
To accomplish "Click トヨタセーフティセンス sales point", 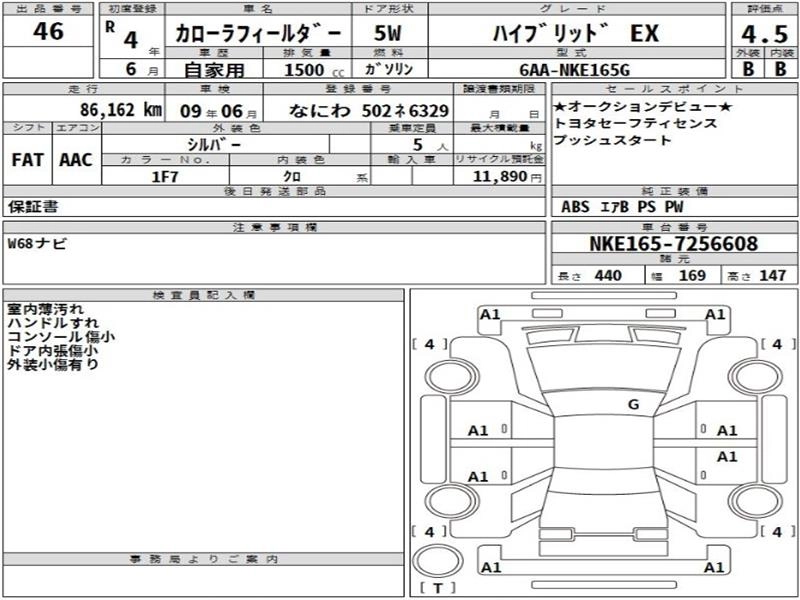I will [635, 123].
